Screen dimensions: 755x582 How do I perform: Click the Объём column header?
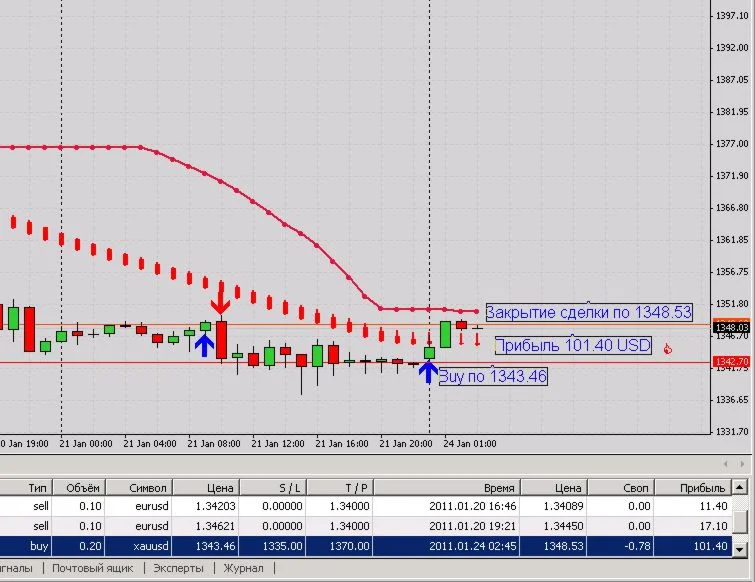click(x=82, y=488)
